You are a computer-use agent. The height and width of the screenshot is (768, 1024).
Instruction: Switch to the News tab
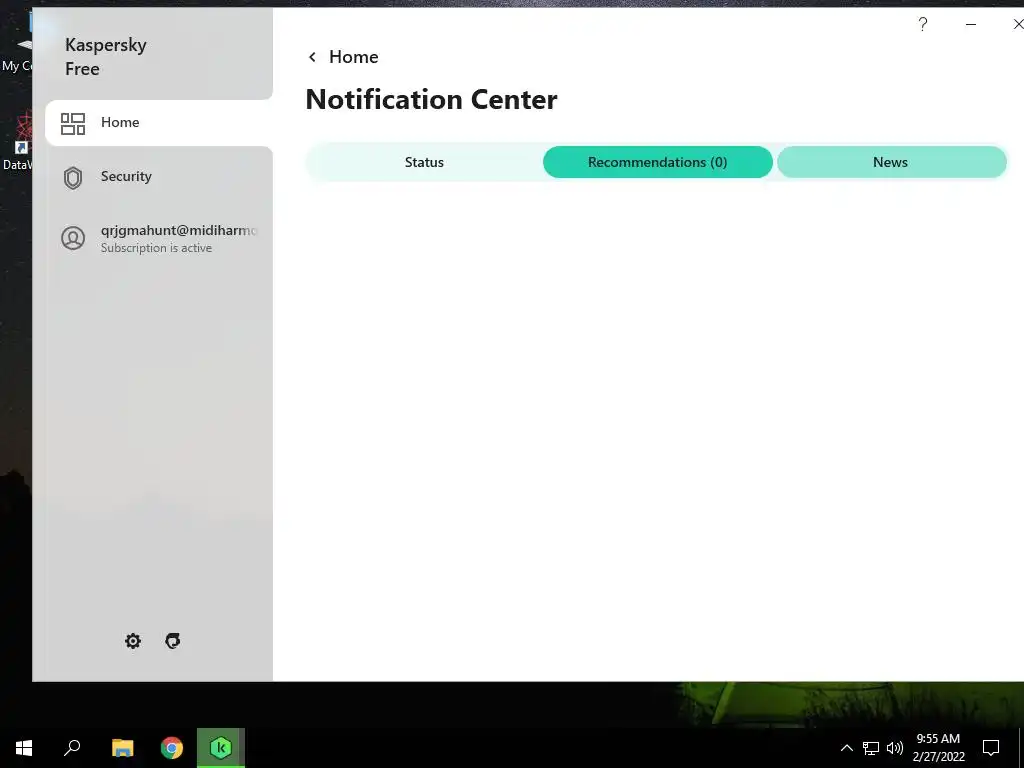click(x=891, y=162)
